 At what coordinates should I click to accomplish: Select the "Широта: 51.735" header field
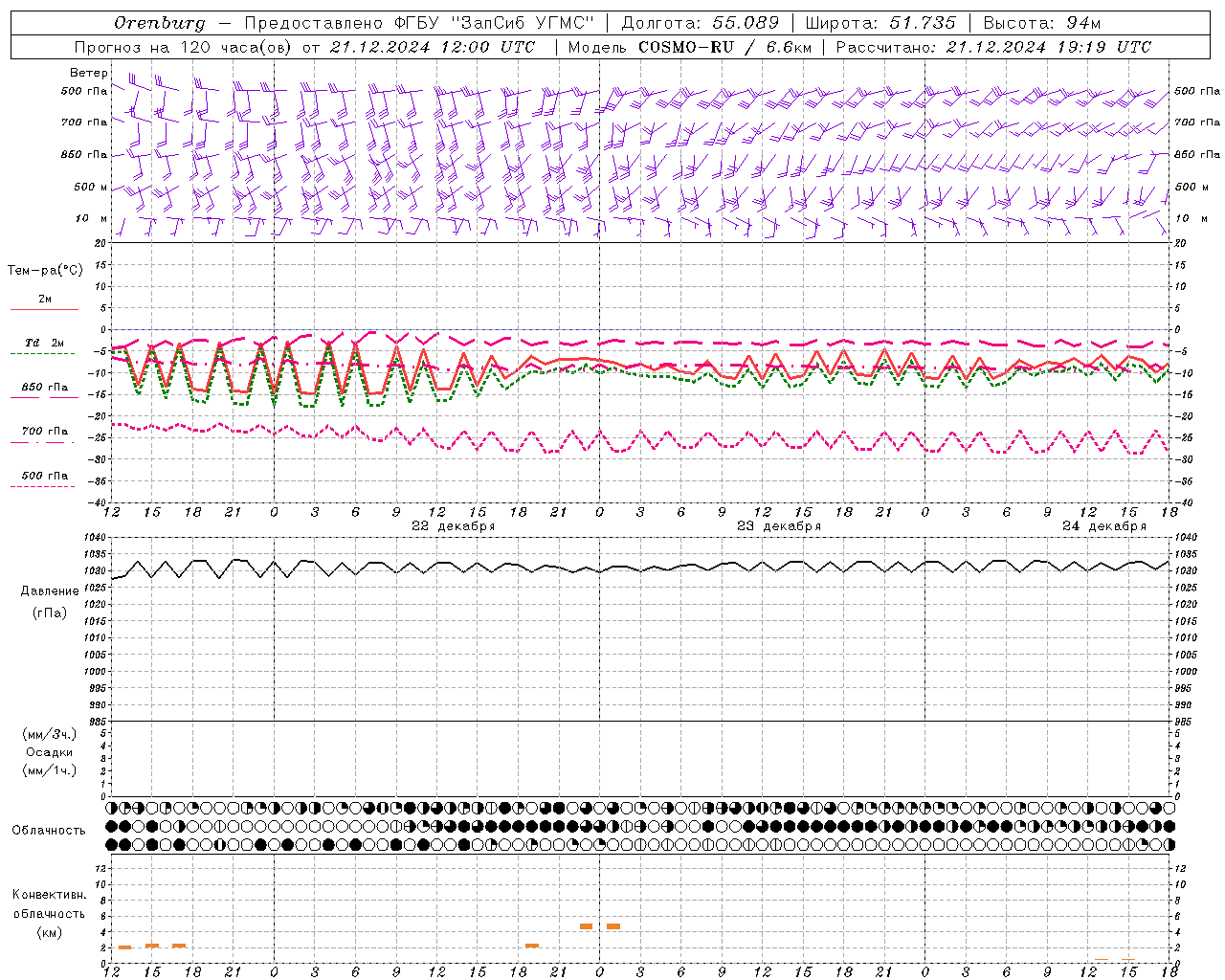click(880, 23)
